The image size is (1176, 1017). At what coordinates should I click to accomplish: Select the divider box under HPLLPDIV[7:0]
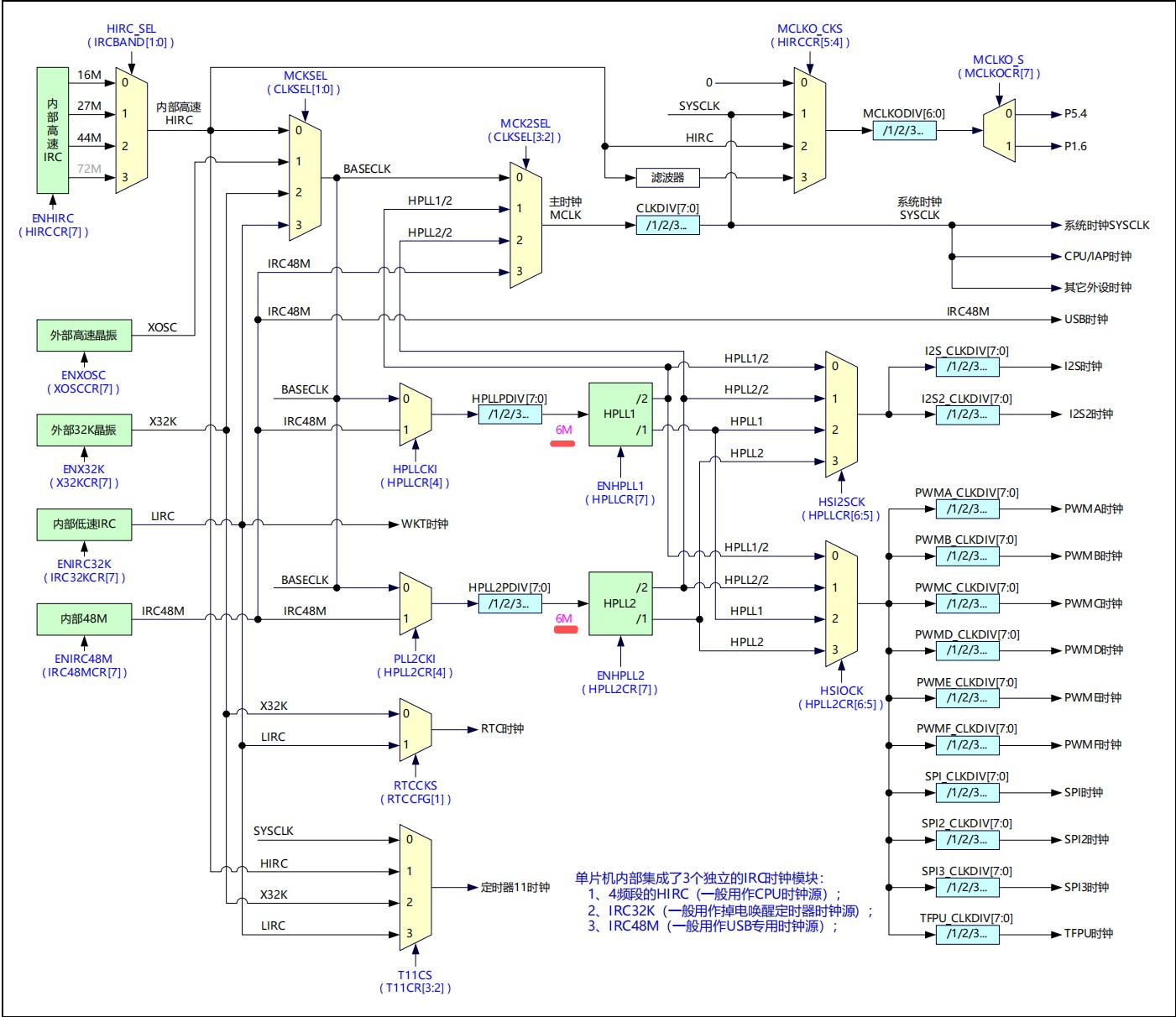tap(510, 414)
